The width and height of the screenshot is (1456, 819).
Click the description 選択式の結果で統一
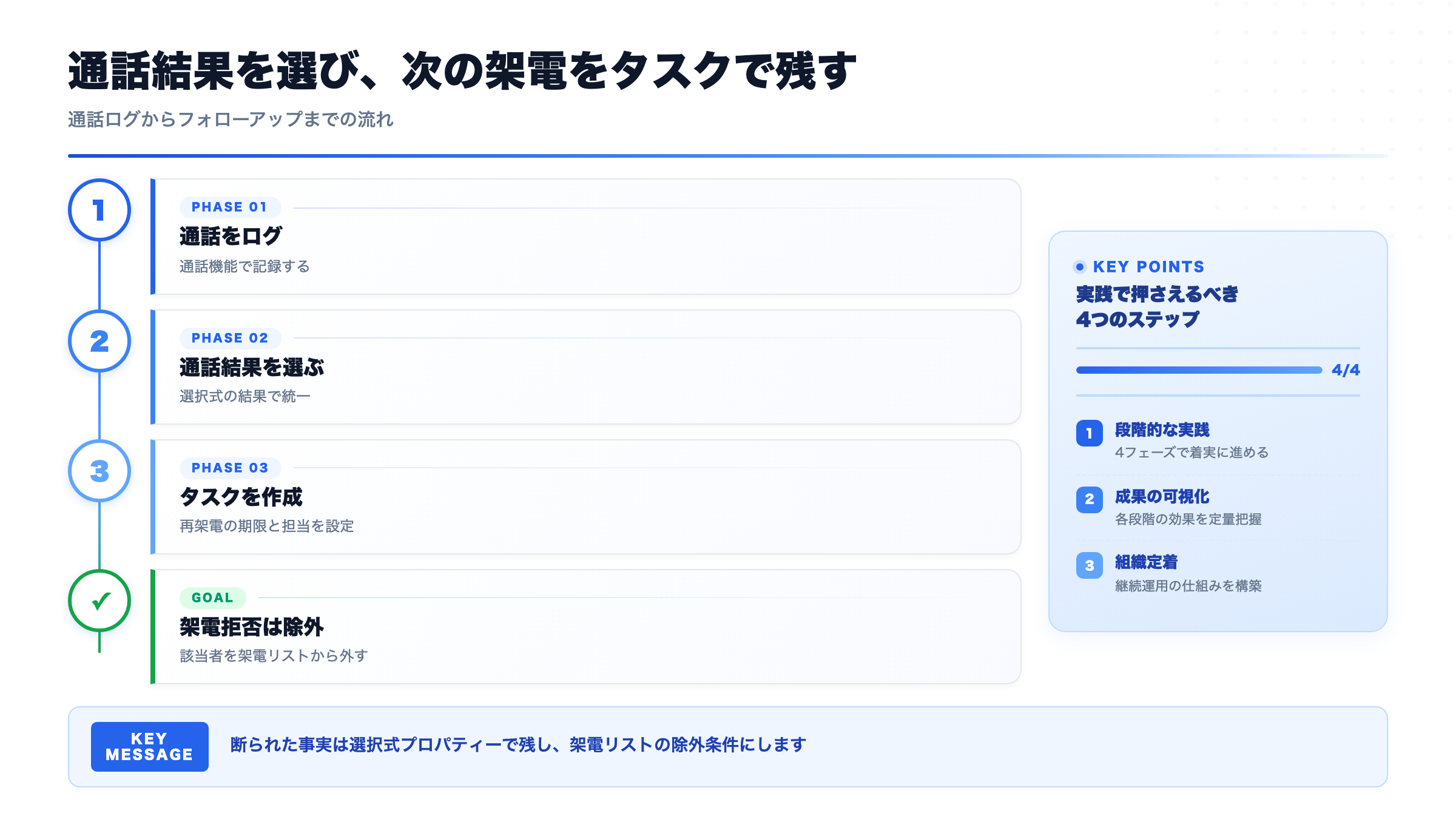coord(245,396)
